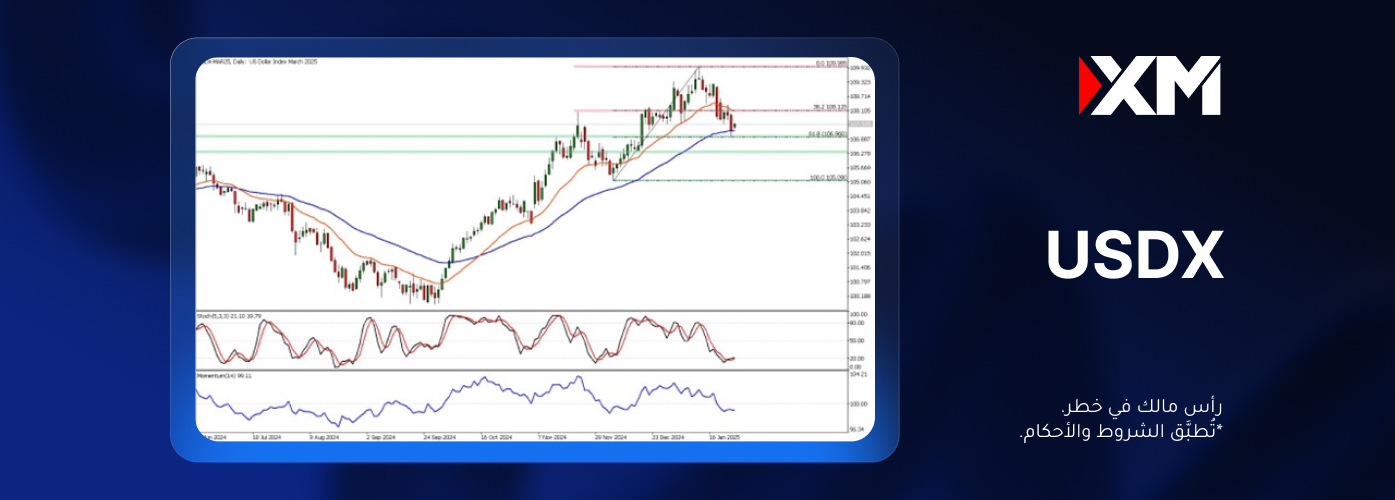The width and height of the screenshot is (1395, 500).
Task: Click the USDX heading text
Action: tap(1135, 256)
